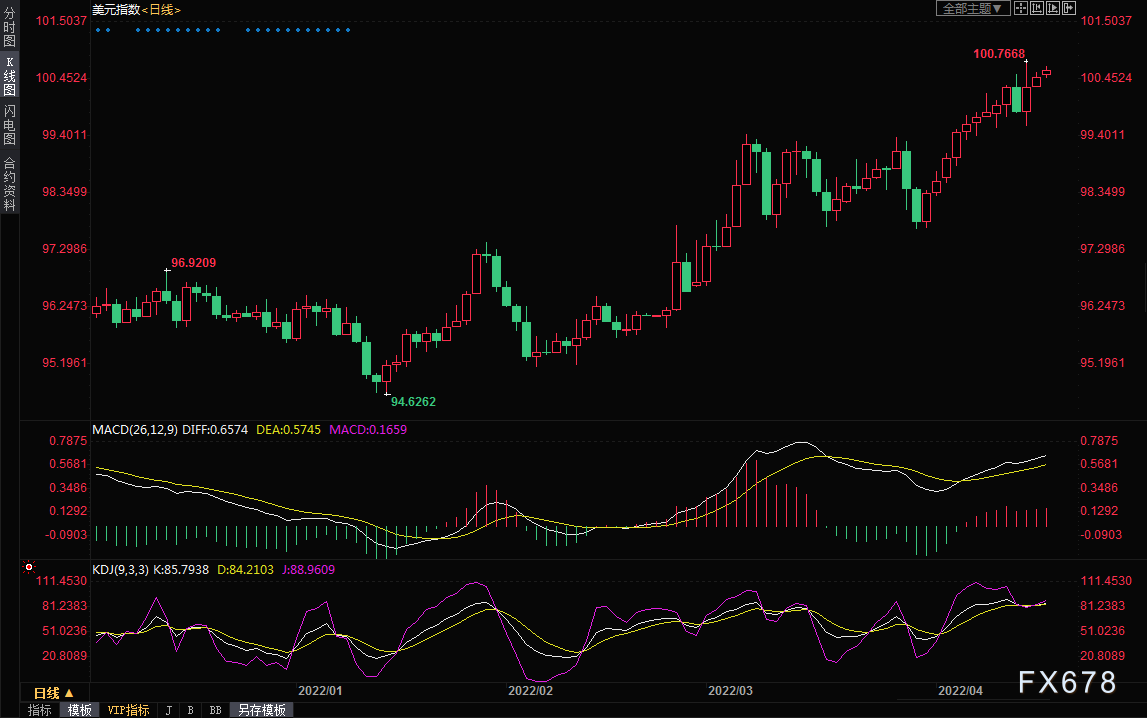
Task: Click the chart play-forward icon
Action: pos(1053,8)
